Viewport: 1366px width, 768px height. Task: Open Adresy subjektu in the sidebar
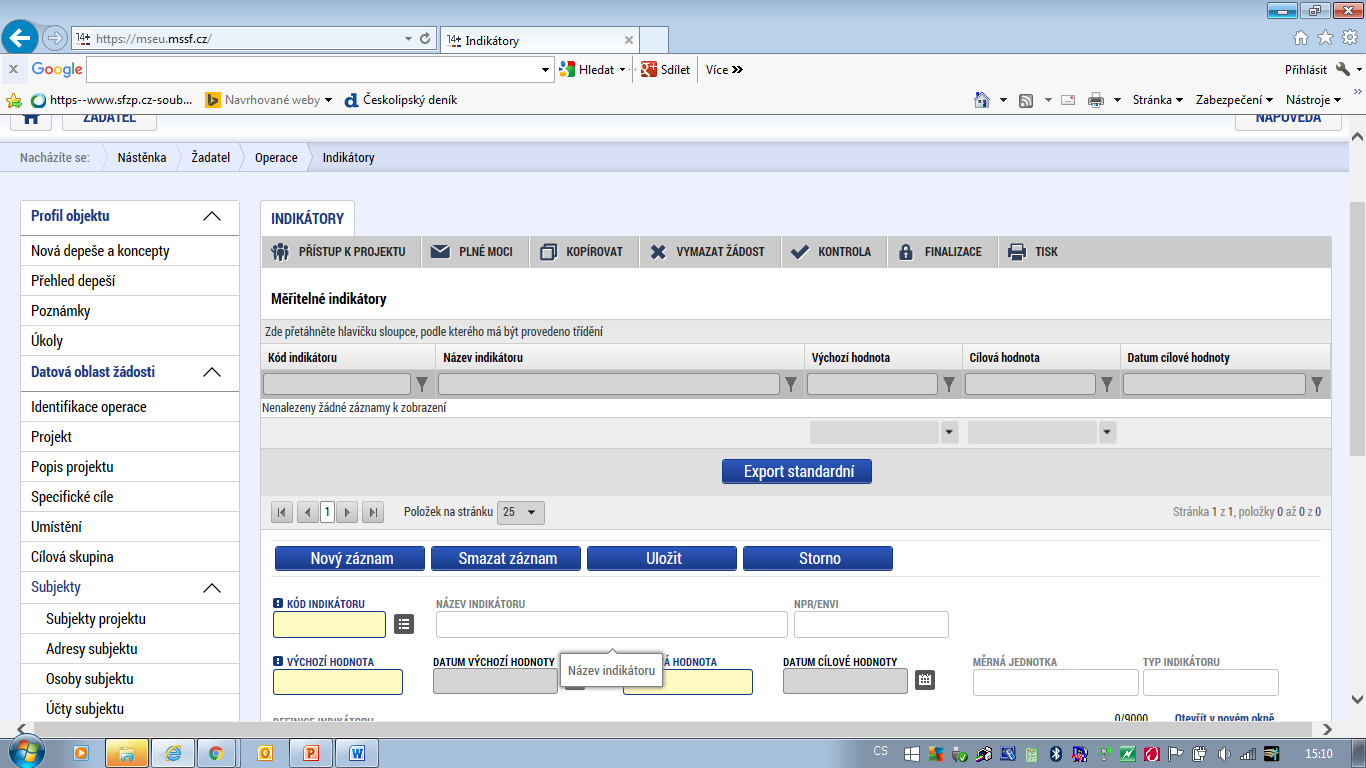[x=130, y=649]
